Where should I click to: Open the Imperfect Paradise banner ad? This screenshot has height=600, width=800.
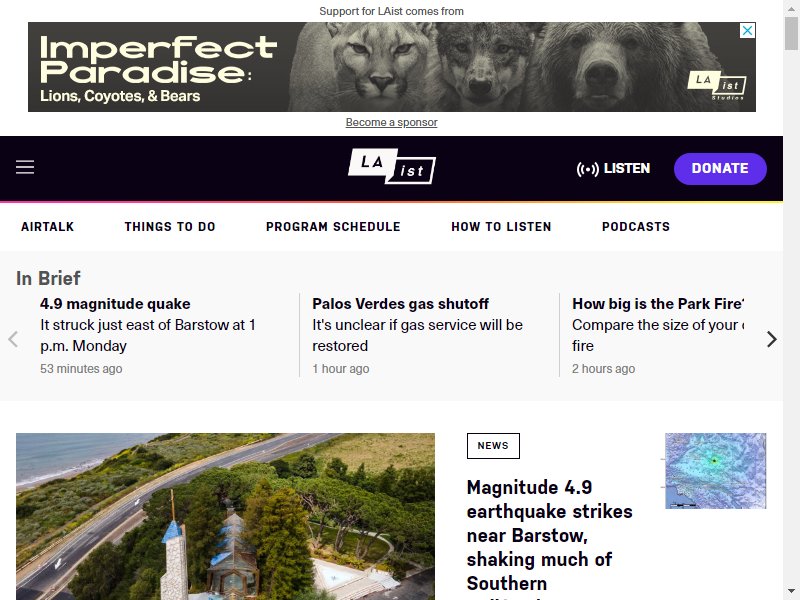[392, 67]
